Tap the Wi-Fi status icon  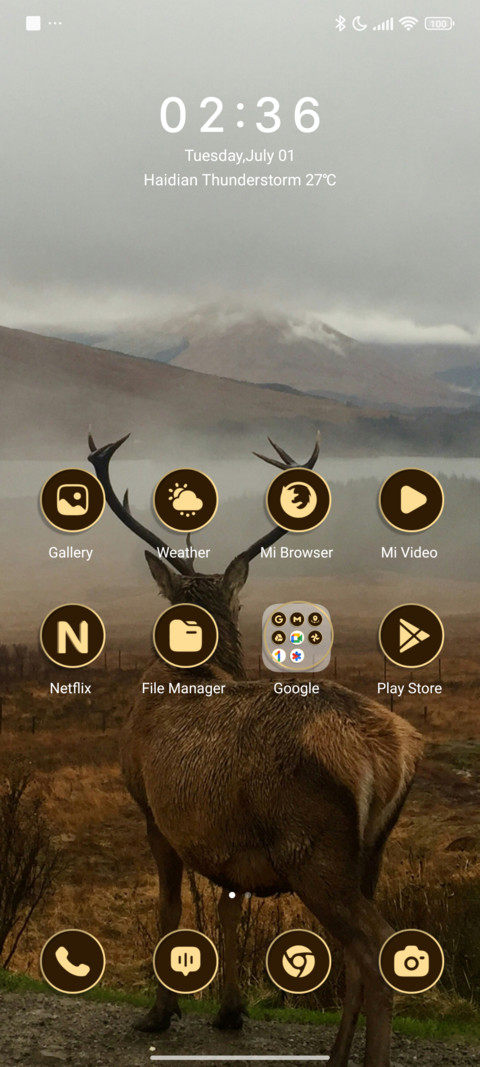click(409, 24)
